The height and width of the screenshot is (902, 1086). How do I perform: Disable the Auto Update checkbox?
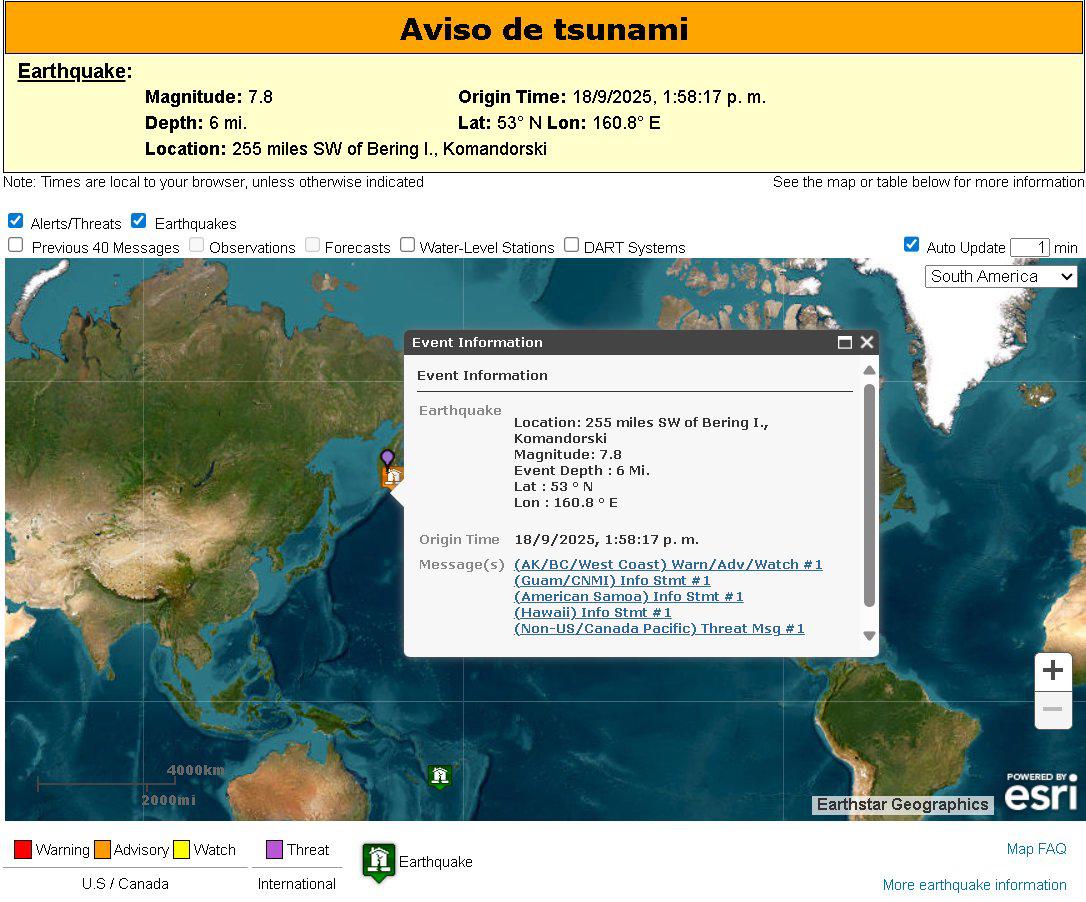[911, 245]
